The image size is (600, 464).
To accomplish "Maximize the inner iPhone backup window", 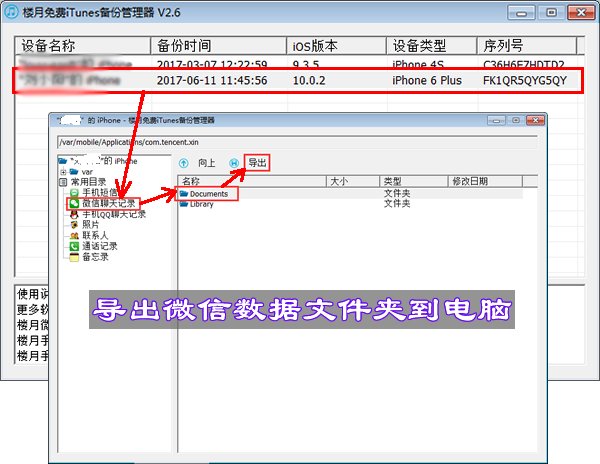I will [x=516, y=120].
